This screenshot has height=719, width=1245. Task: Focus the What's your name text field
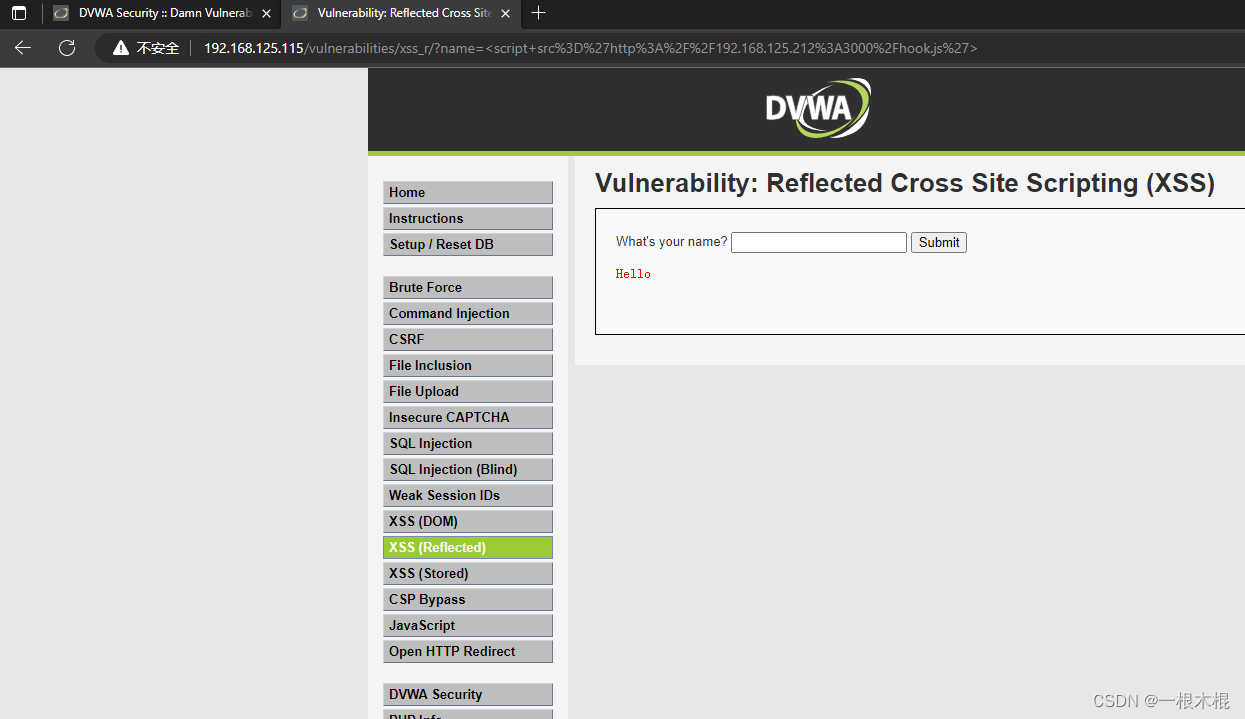[x=819, y=242]
